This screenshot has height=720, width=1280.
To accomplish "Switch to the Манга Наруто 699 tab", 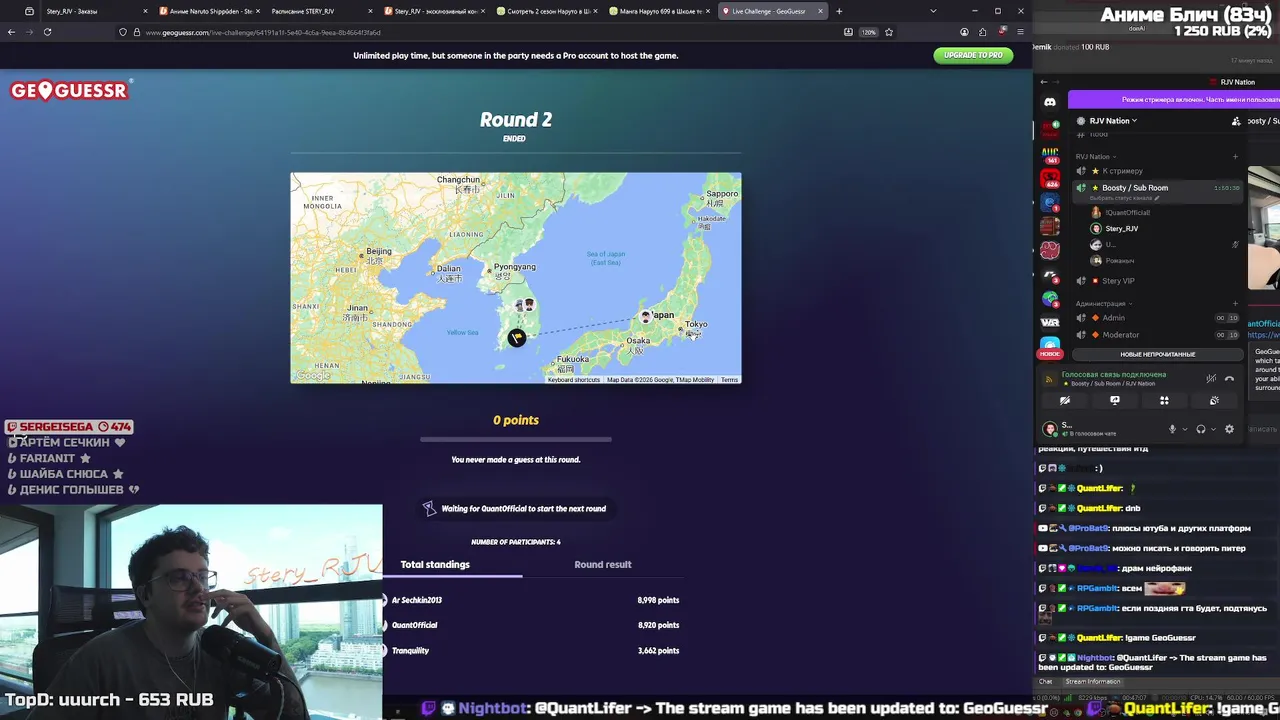I will (660, 11).
